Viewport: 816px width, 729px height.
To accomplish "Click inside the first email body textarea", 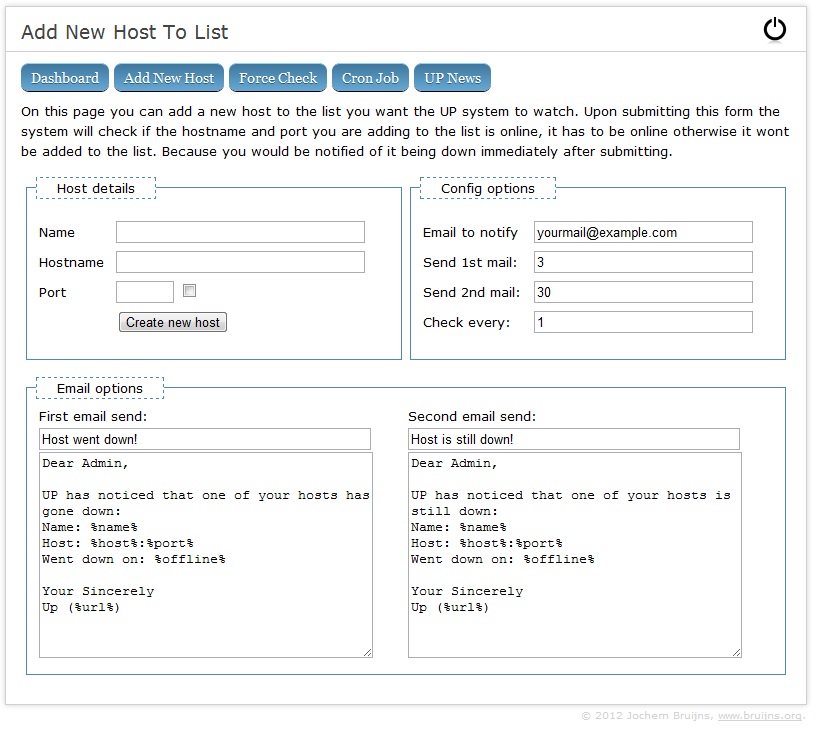I will [206, 555].
